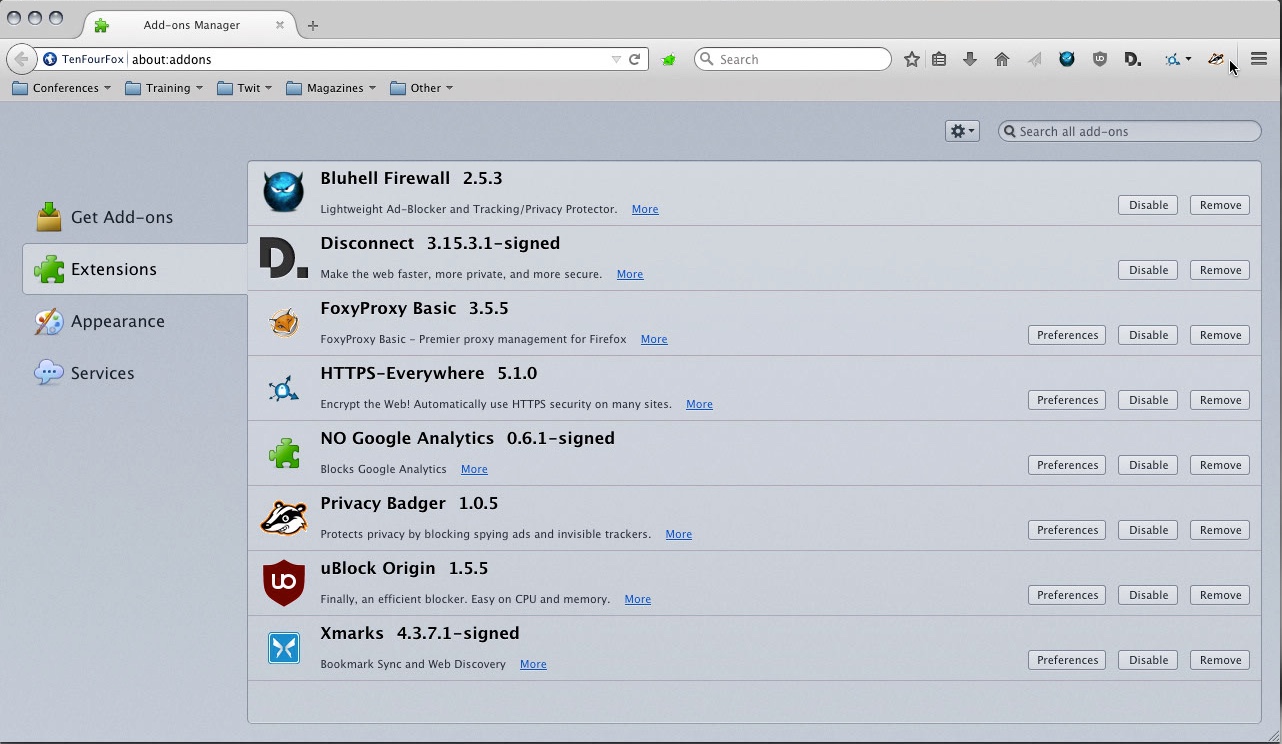Click the Search all add-ons field
The height and width of the screenshot is (744, 1282).
pyautogui.click(x=1130, y=131)
